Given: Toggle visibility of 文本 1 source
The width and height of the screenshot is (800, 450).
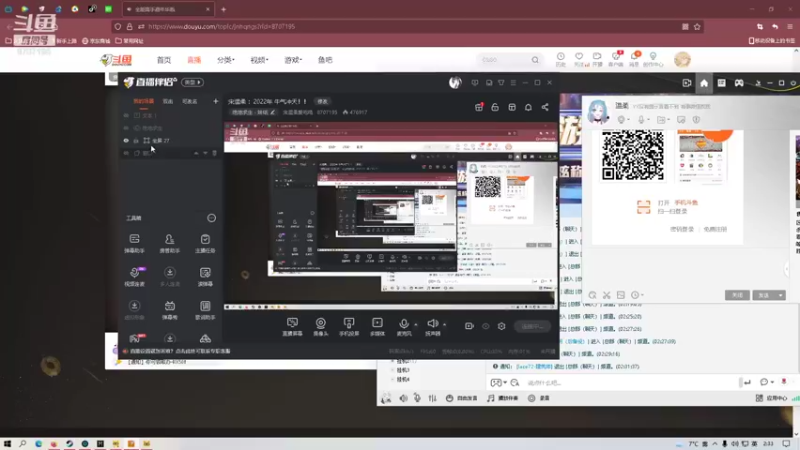Looking at the screenshot, I should (x=126, y=115).
